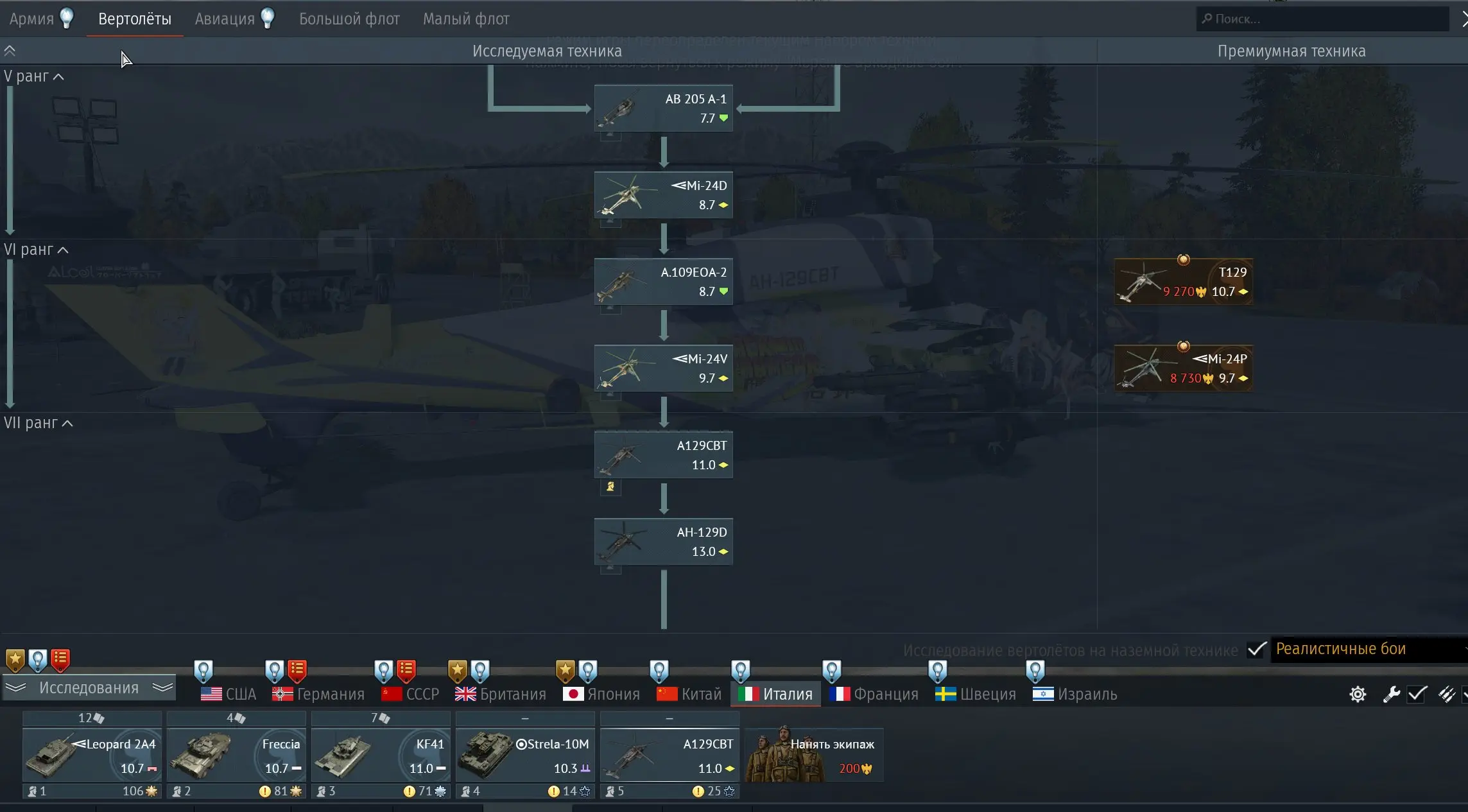The image size is (1468, 812).
Task: Select the Strela-10M crew slot
Action: pyautogui.click(x=525, y=755)
